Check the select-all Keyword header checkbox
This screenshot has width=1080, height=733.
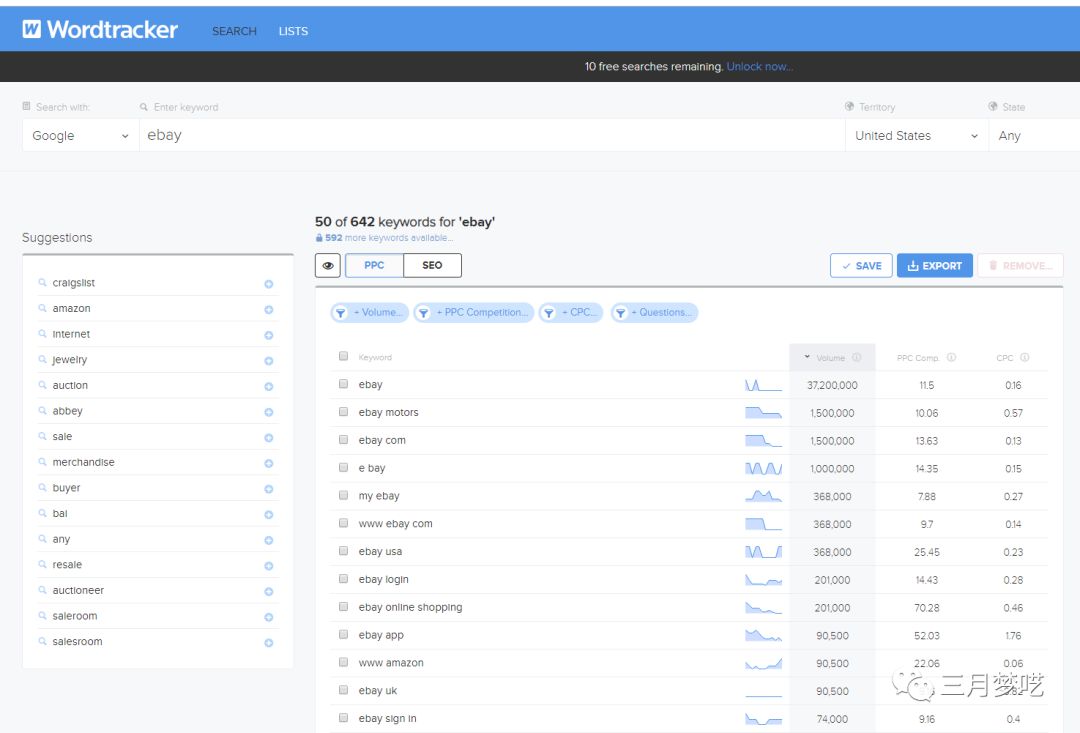pyautogui.click(x=343, y=356)
